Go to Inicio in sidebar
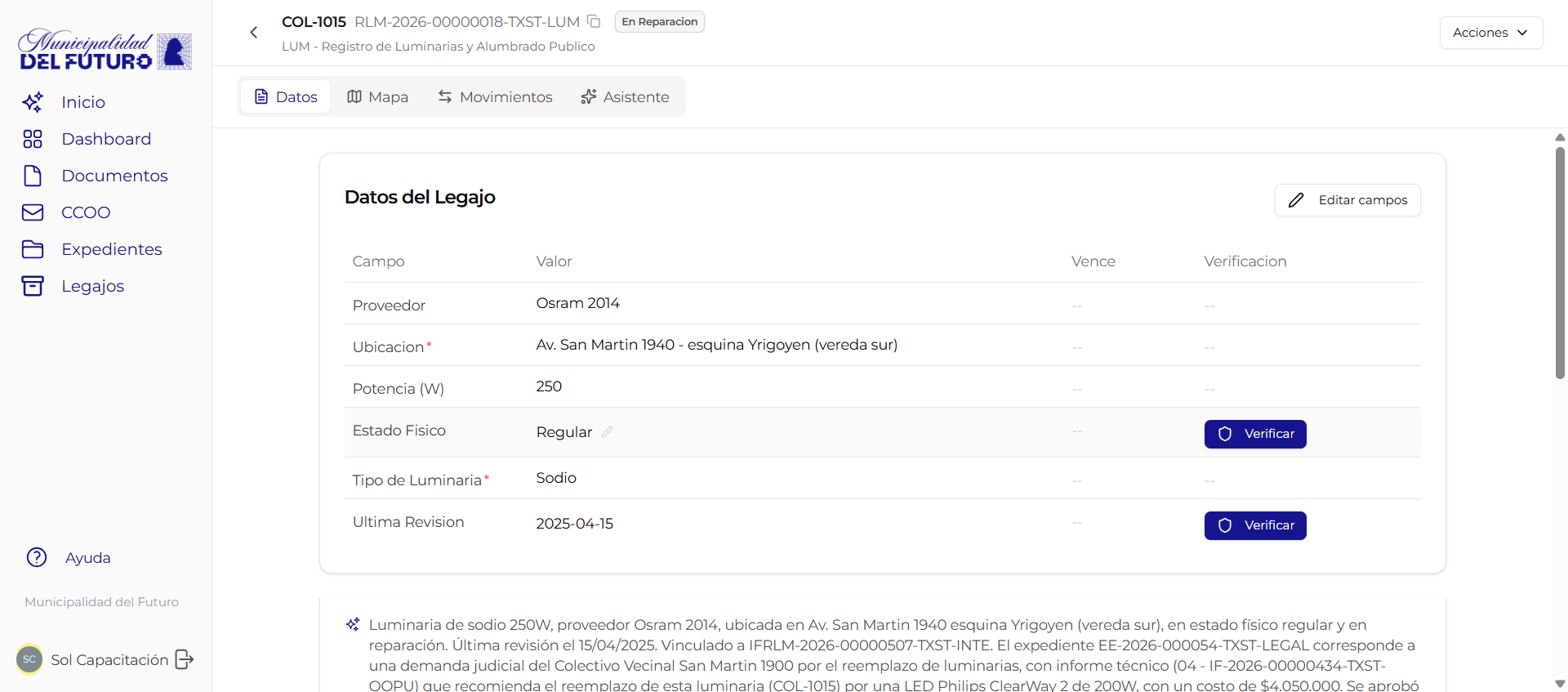1568x692 pixels. pyautogui.click(x=82, y=102)
